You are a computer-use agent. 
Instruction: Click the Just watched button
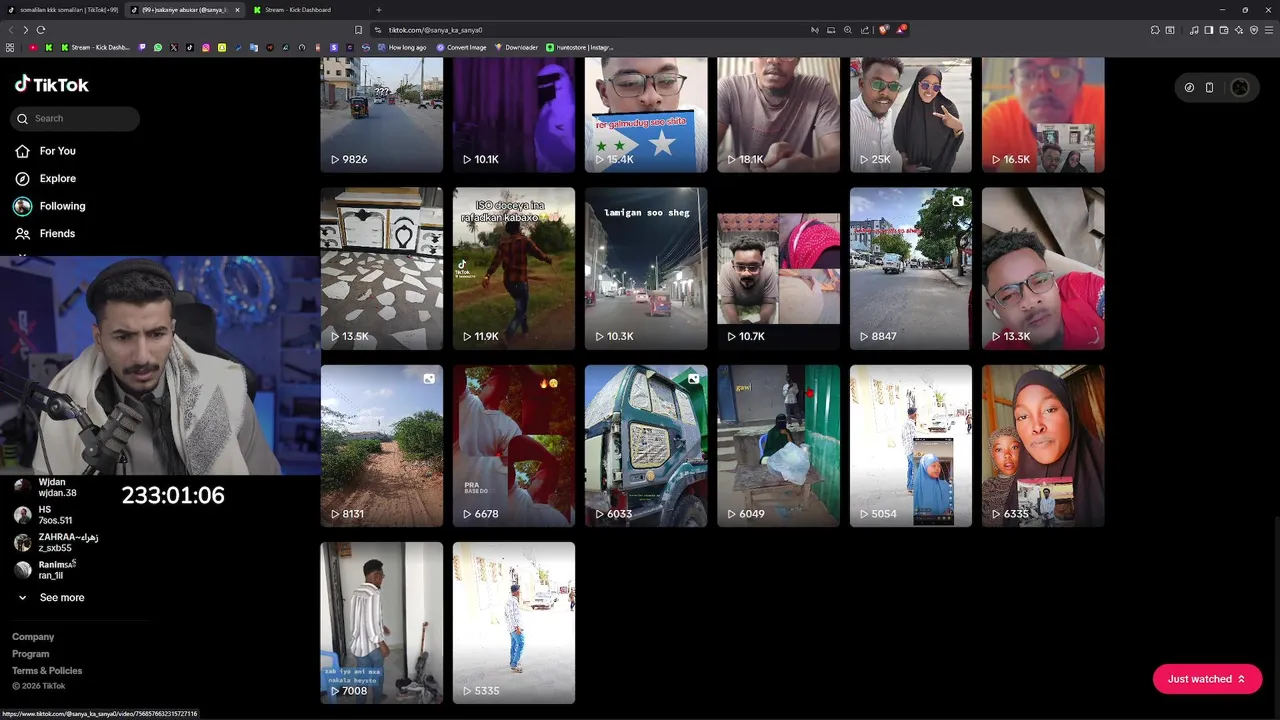[1207, 679]
